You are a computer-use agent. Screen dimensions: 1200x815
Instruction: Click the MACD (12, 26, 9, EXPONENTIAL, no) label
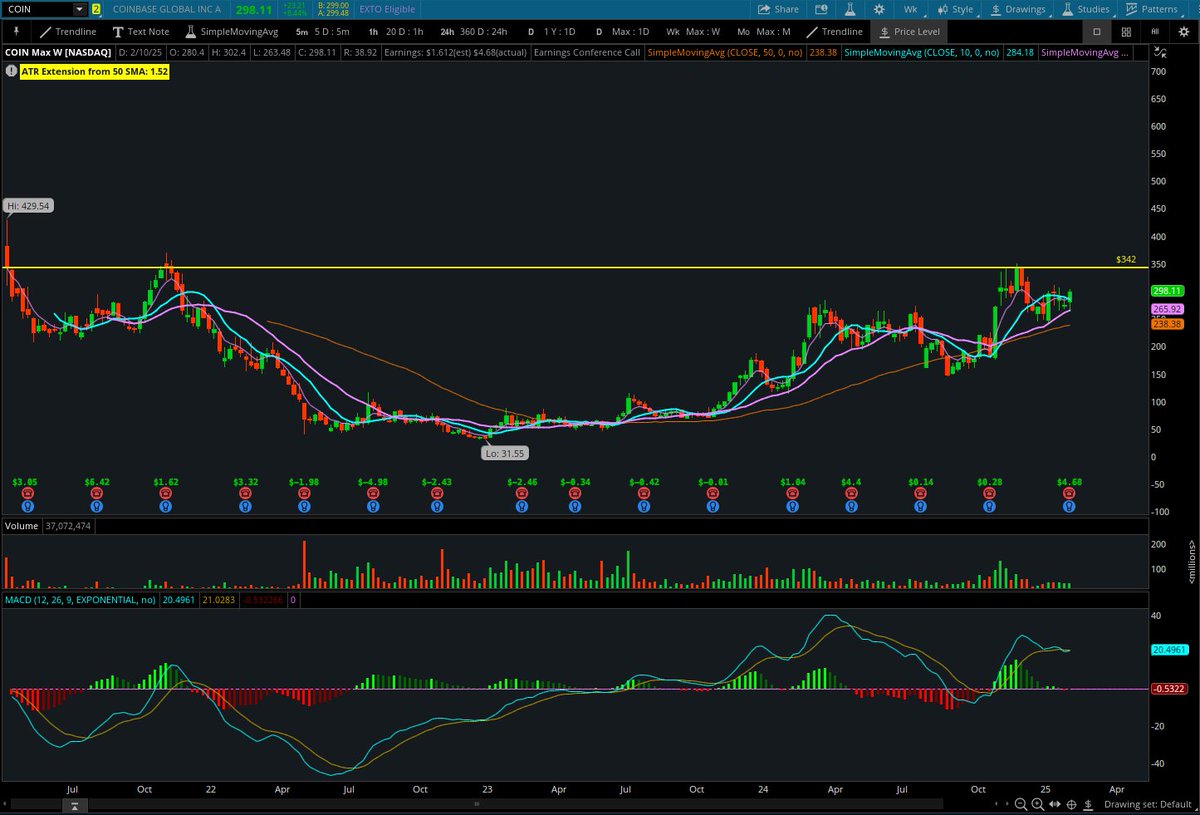[x=80, y=600]
